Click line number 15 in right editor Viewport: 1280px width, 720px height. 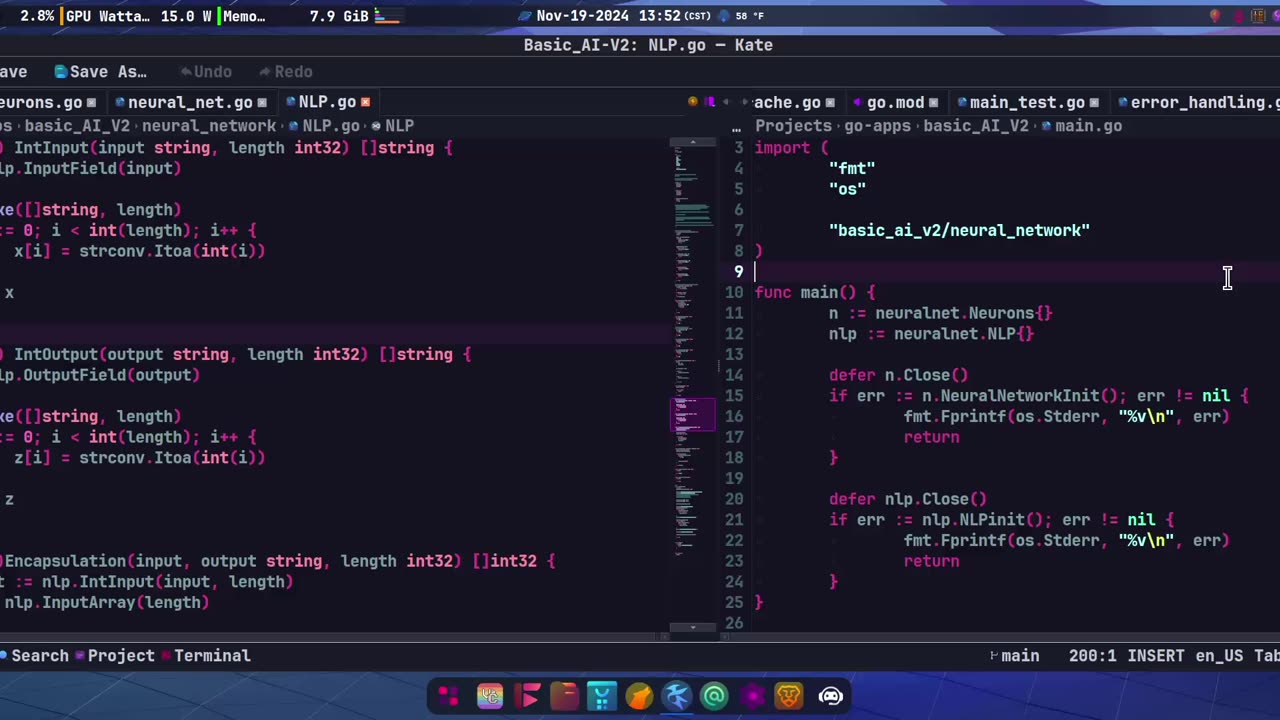pyautogui.click(x=734, y=396)
